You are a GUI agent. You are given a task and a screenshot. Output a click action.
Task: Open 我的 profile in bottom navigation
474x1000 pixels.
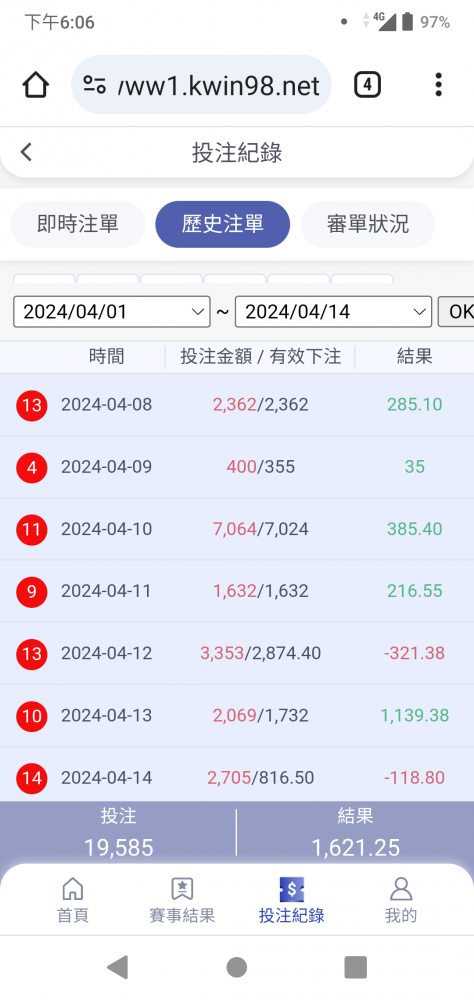[401, 901]
